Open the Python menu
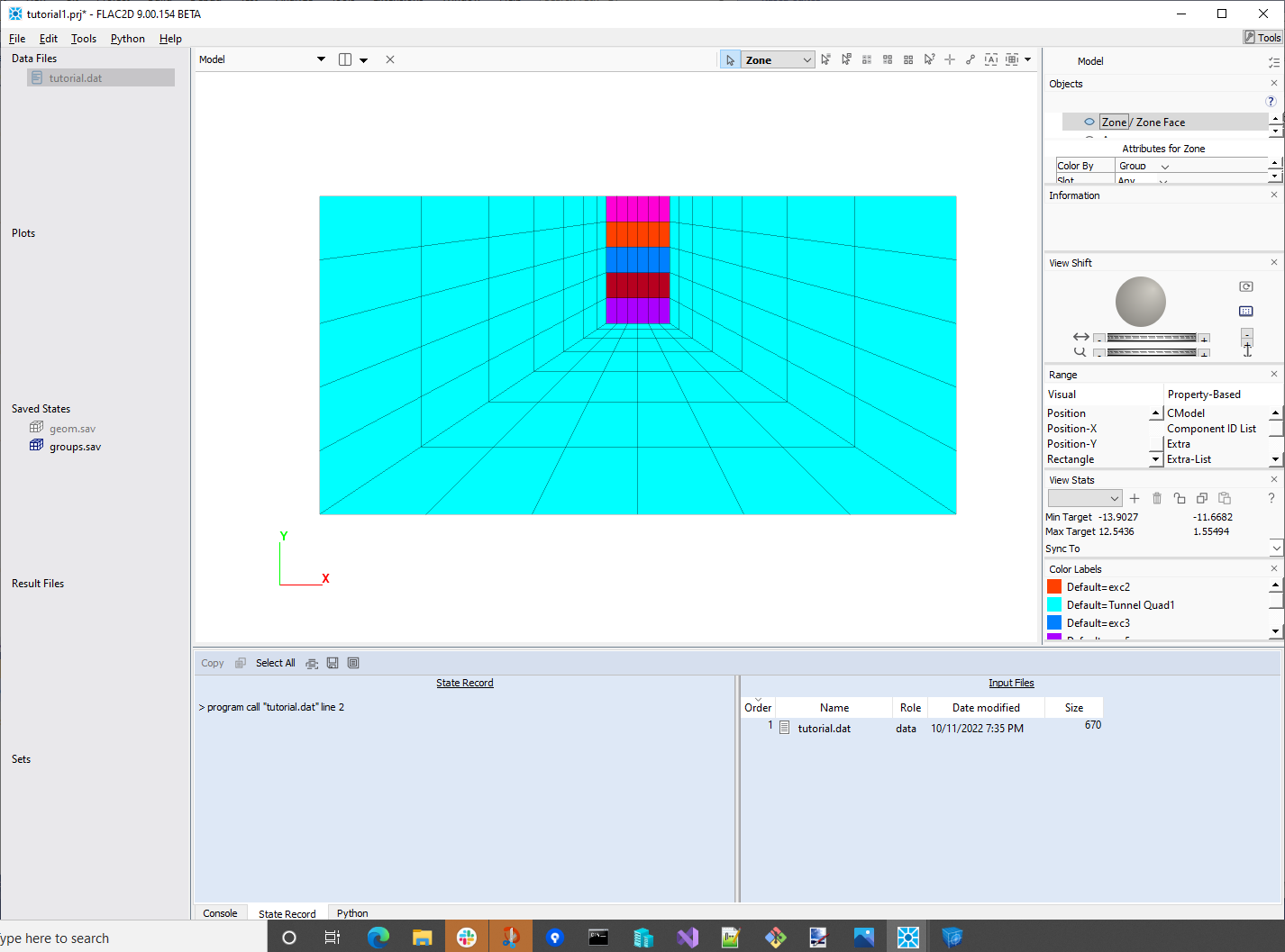The width and height of the screenshot is (1285, 952). (x=127, y=39)
